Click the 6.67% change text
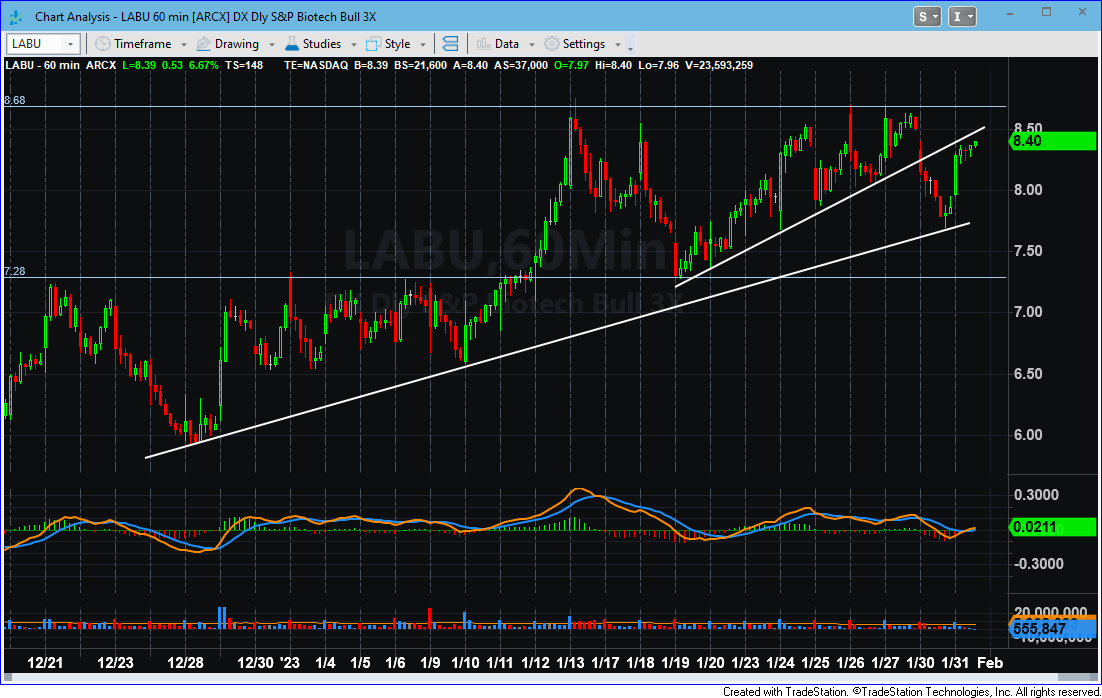 [205, 65]
